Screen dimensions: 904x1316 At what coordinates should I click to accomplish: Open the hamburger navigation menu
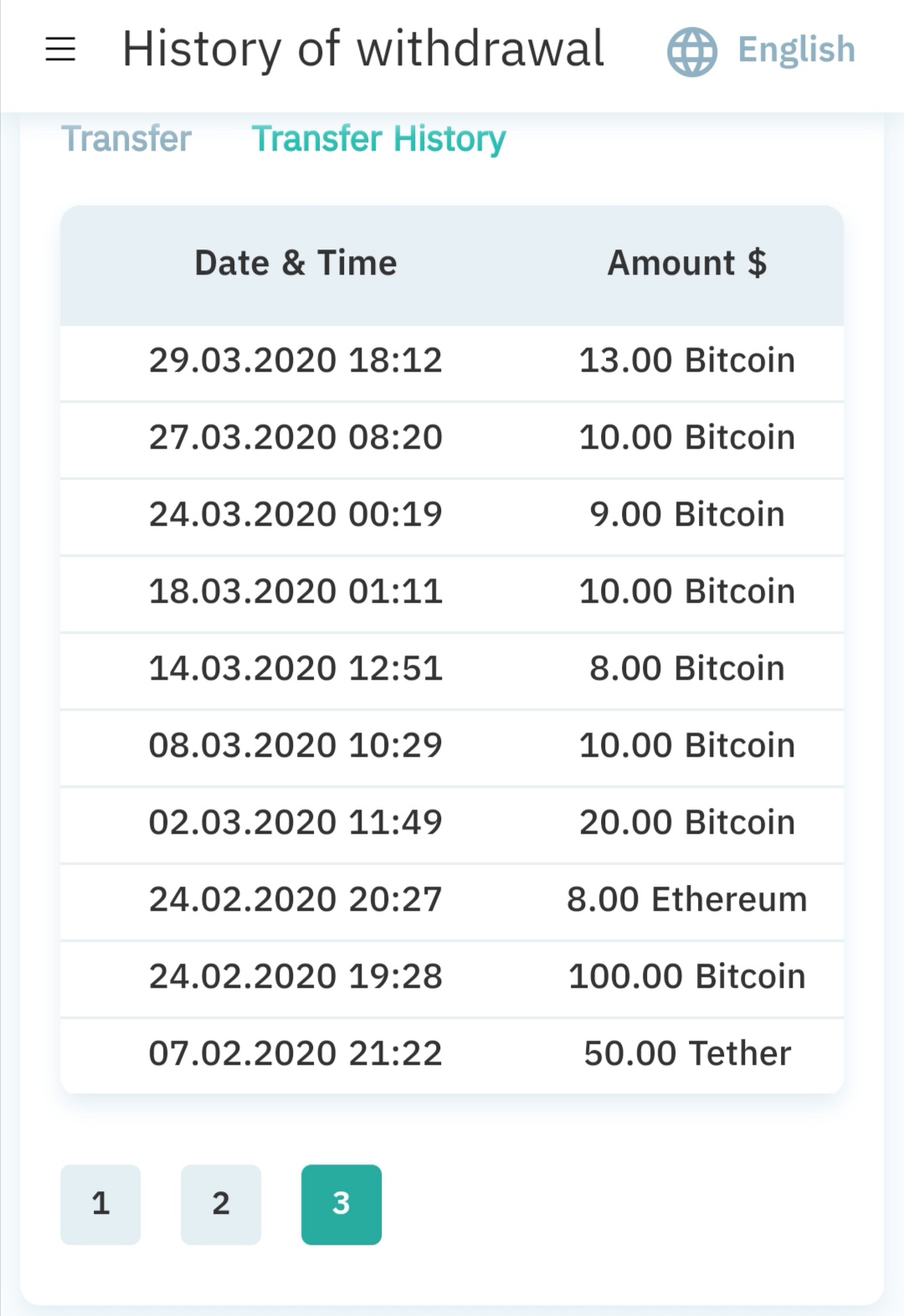(60, 49)
